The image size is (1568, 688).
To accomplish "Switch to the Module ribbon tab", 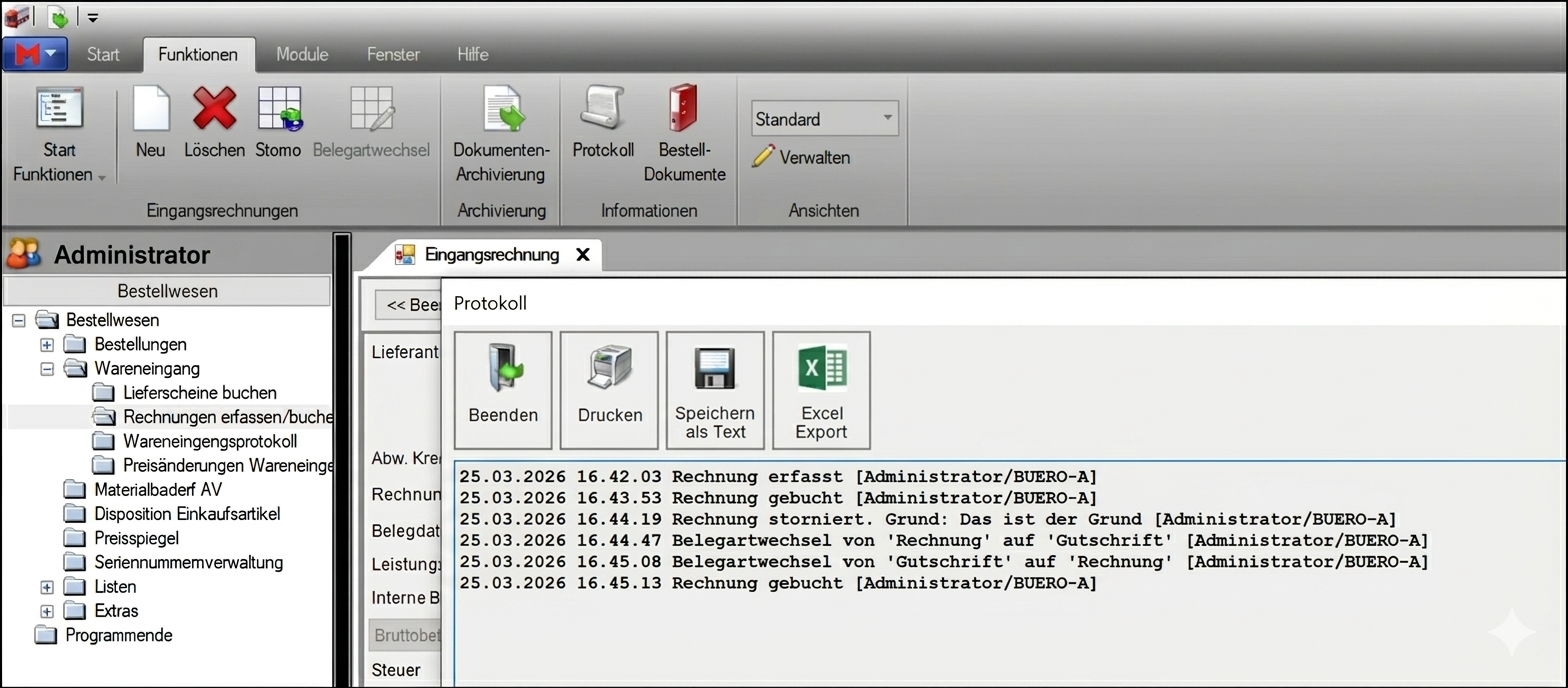I will 302,54.
